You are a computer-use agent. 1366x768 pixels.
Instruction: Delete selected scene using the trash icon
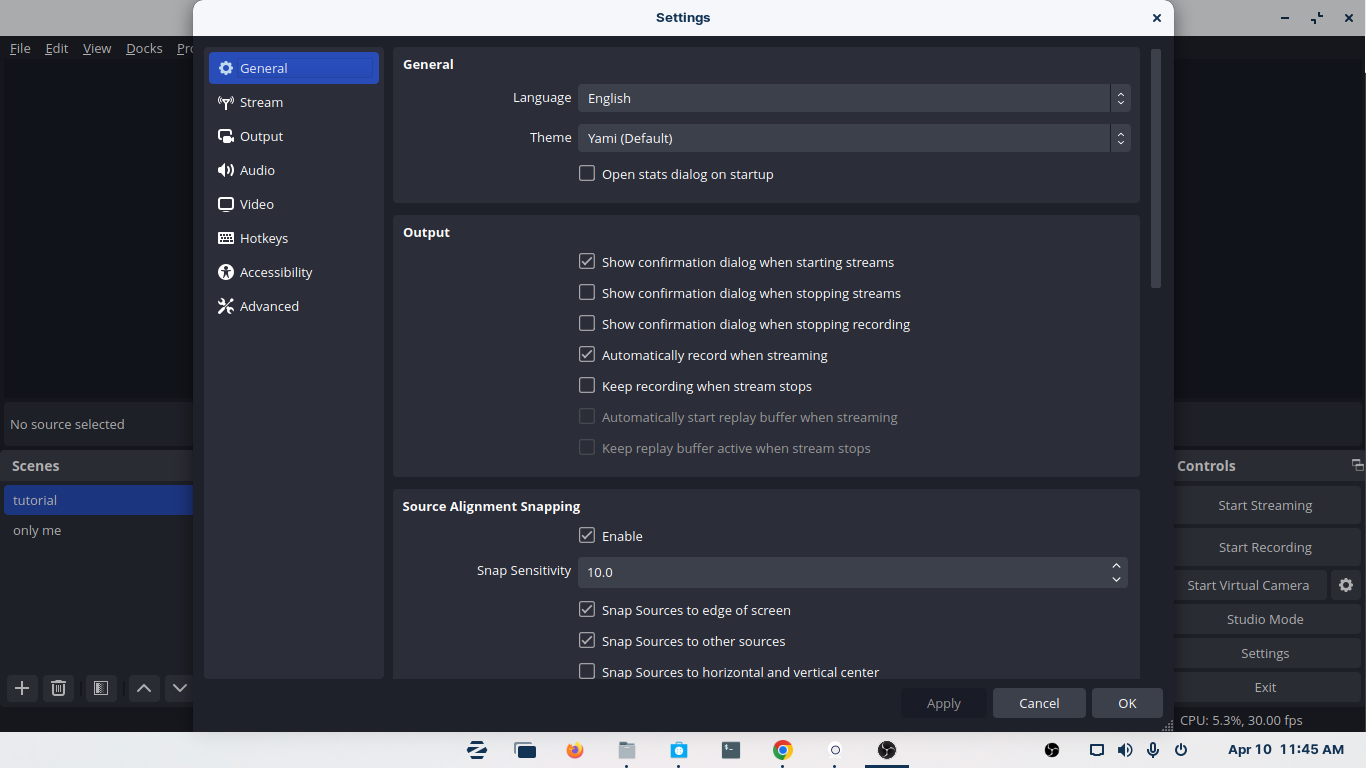58,688
